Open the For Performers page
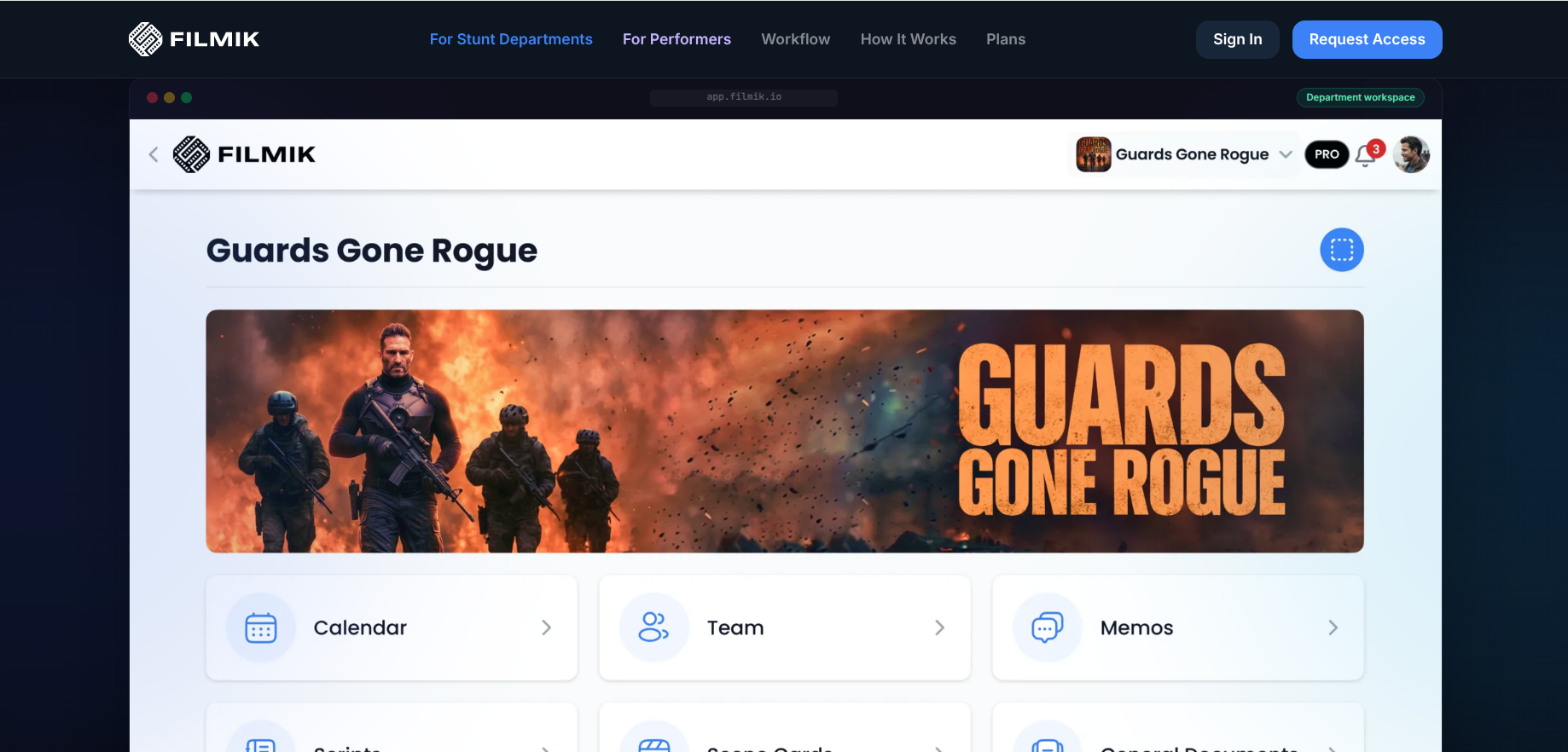 click(677, 39)
